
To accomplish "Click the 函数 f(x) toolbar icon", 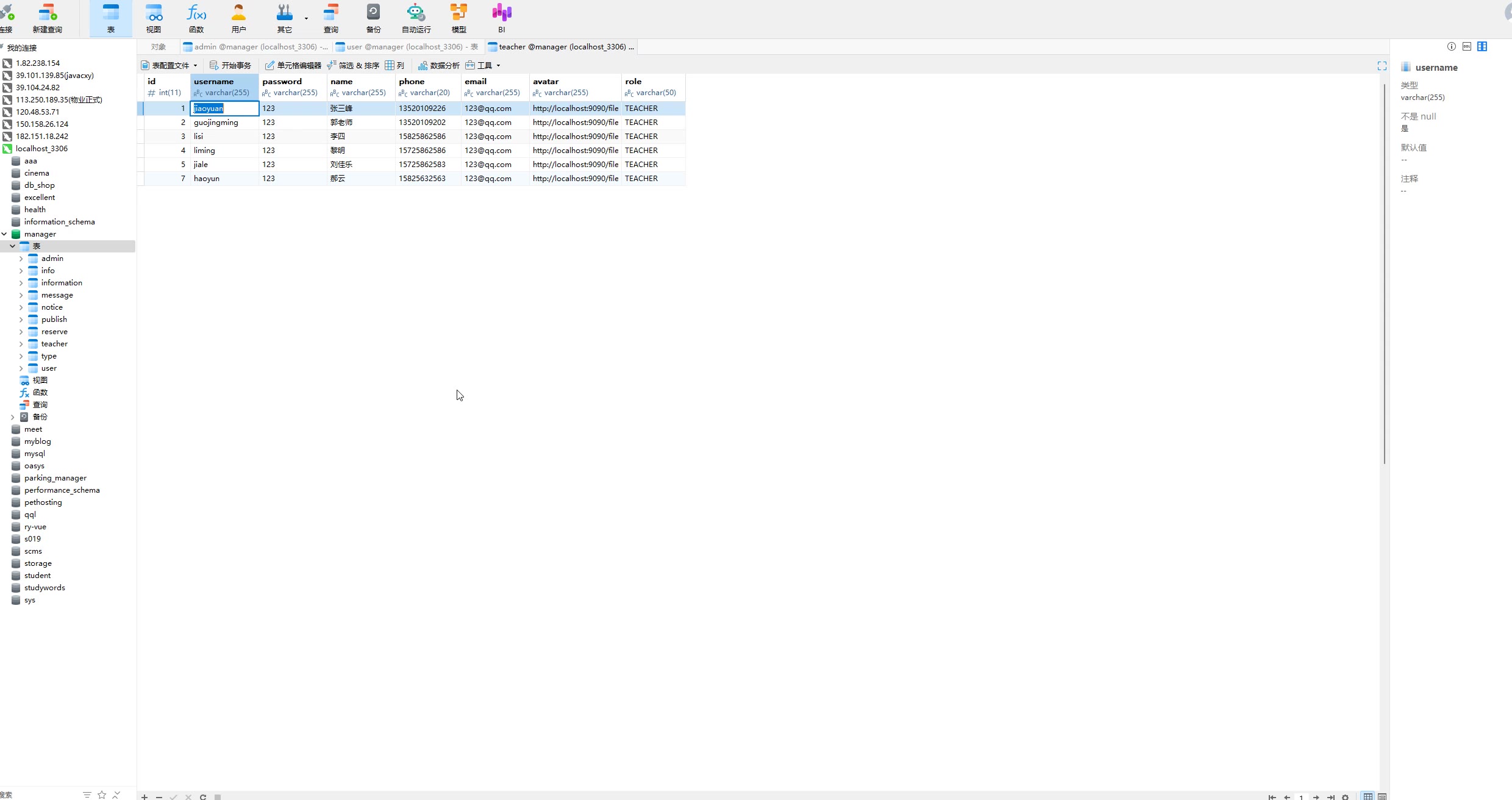I will pyautogui.click(x=196, y=18).
